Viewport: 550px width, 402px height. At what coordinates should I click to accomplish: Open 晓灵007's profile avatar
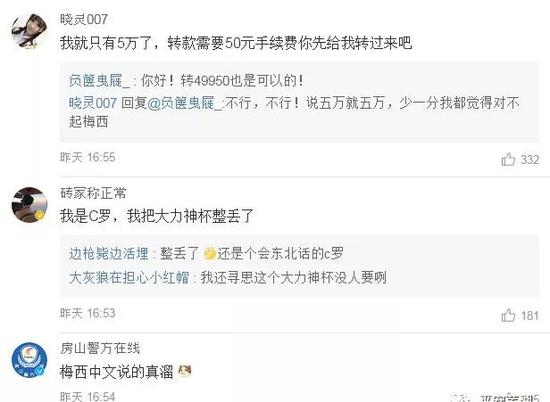(29, 31)
